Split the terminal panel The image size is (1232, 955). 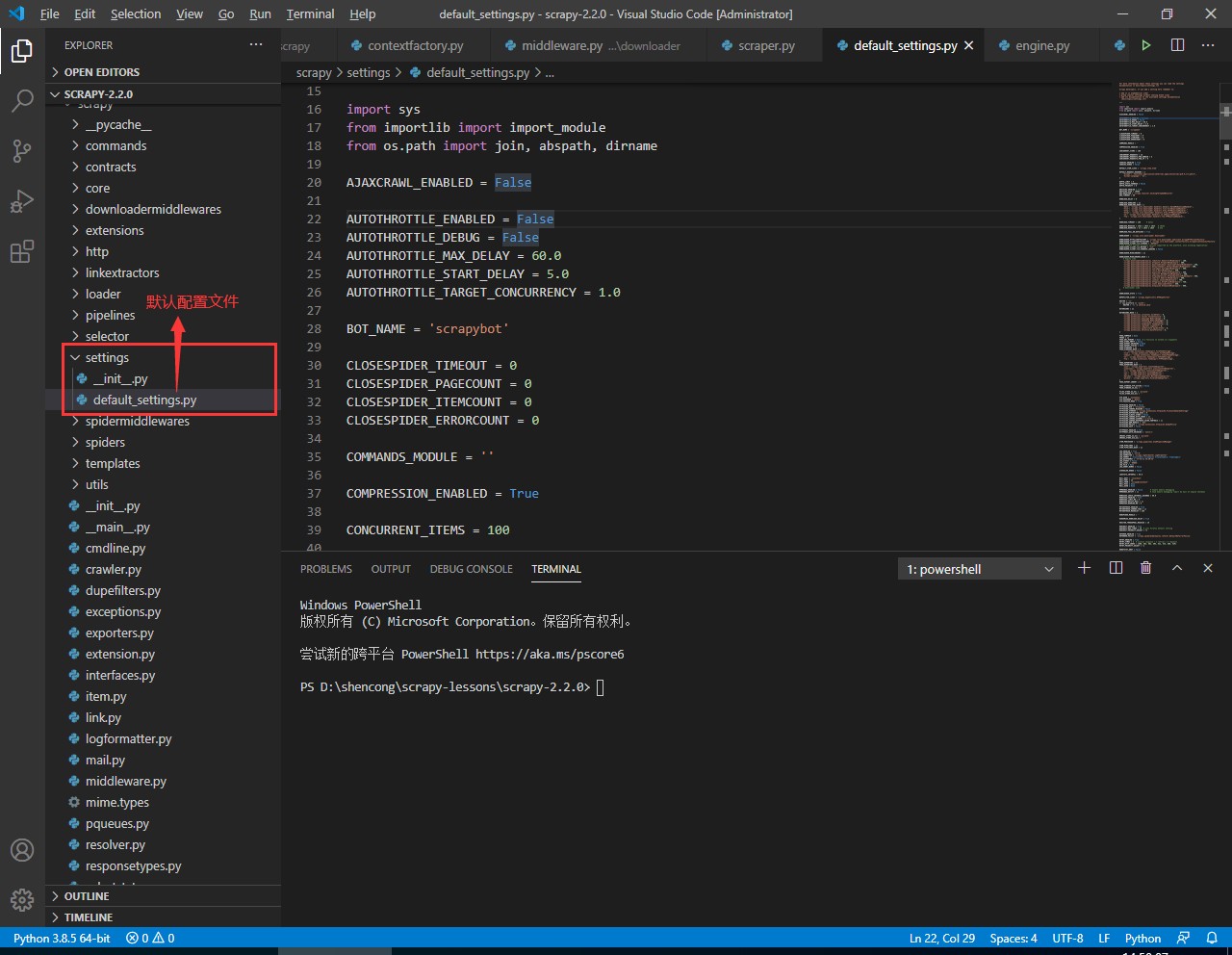click(1116, 568)
